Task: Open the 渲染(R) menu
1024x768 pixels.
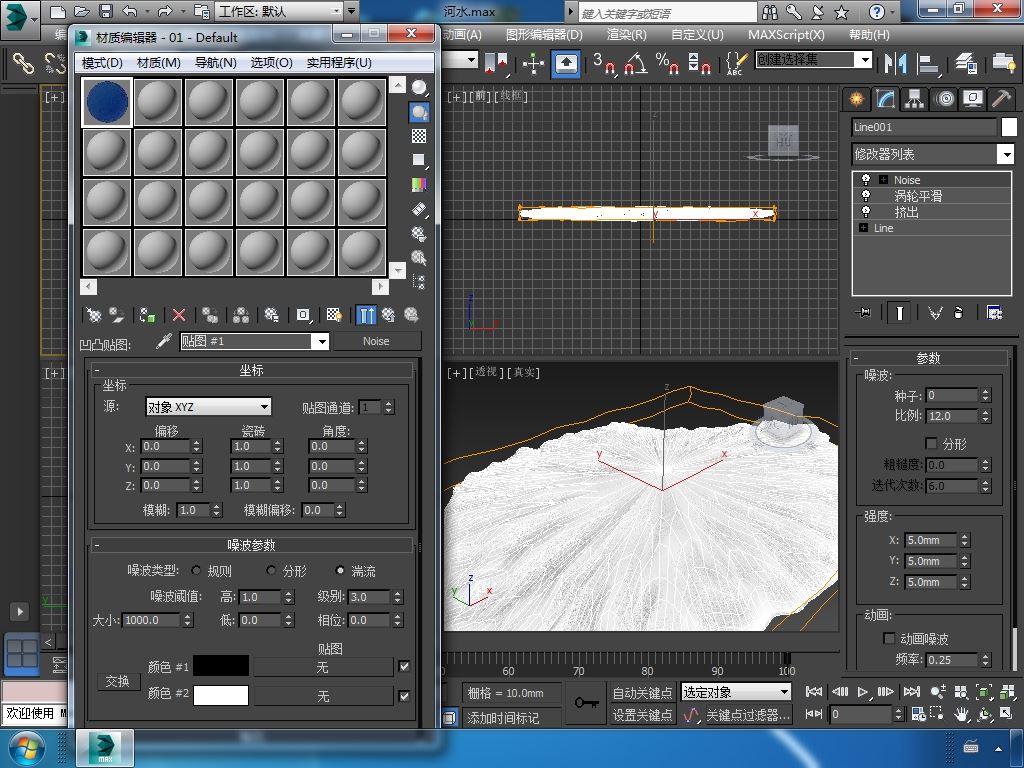Action: pyautogui.click(x=626, y=34)
